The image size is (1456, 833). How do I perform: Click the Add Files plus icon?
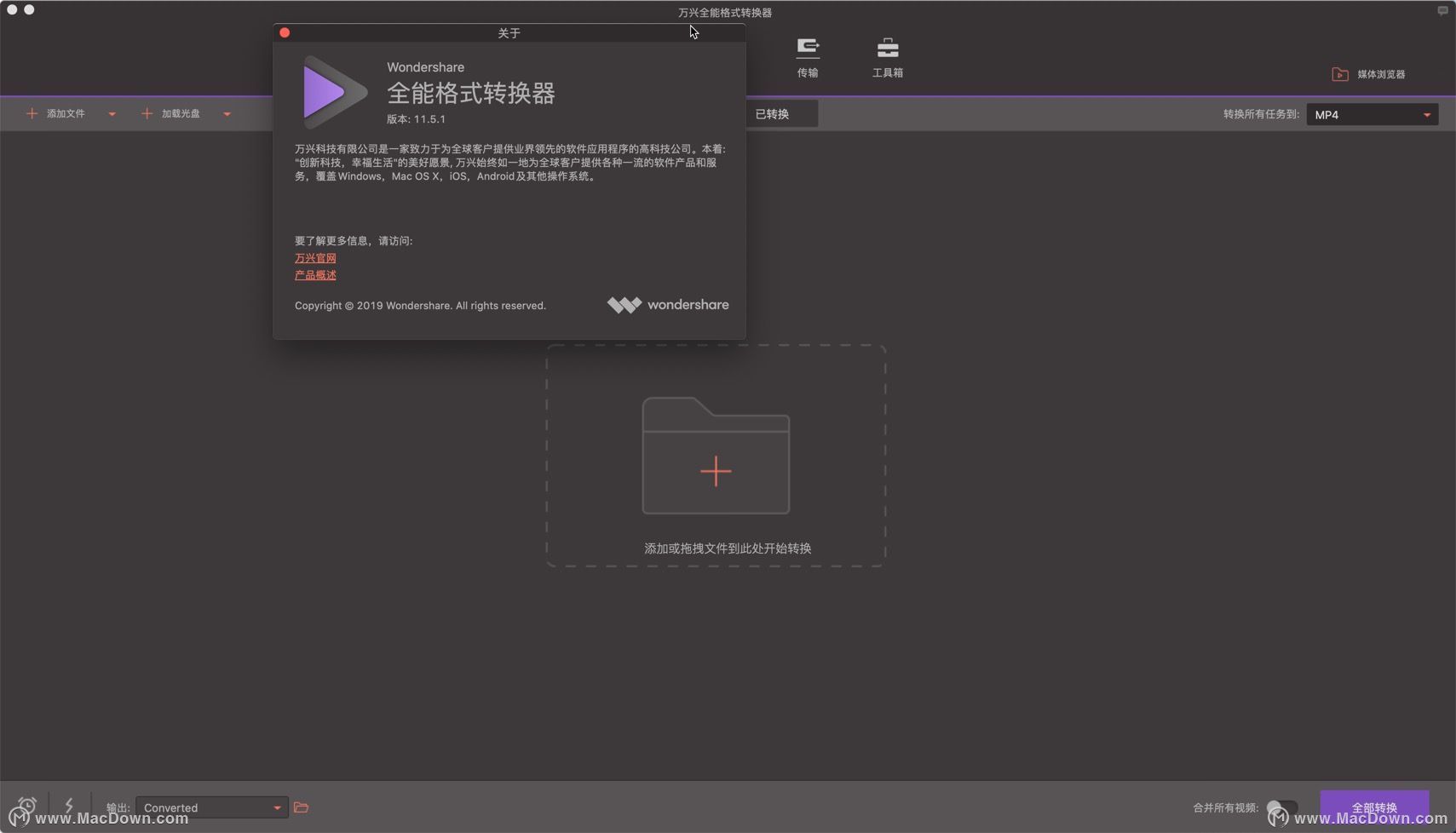pyautogui.click(x=32, y=113)
